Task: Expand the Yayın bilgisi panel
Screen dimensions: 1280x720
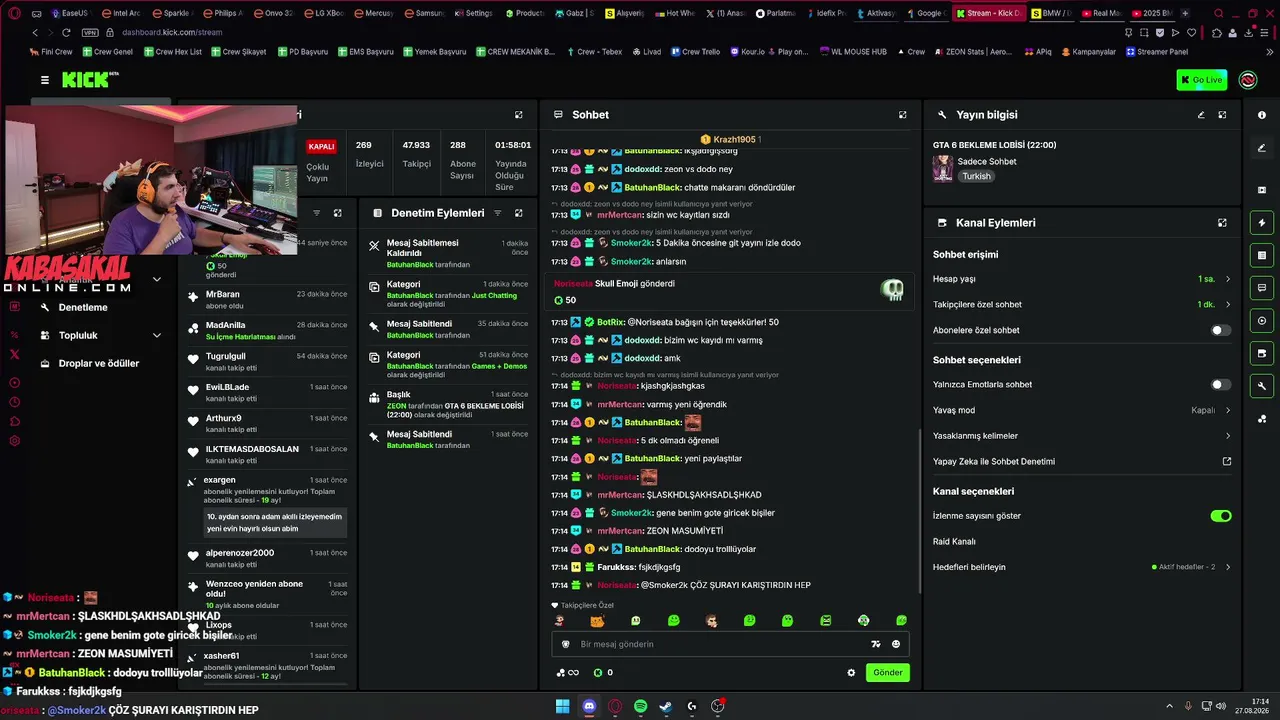Action: pos(1222,115)
